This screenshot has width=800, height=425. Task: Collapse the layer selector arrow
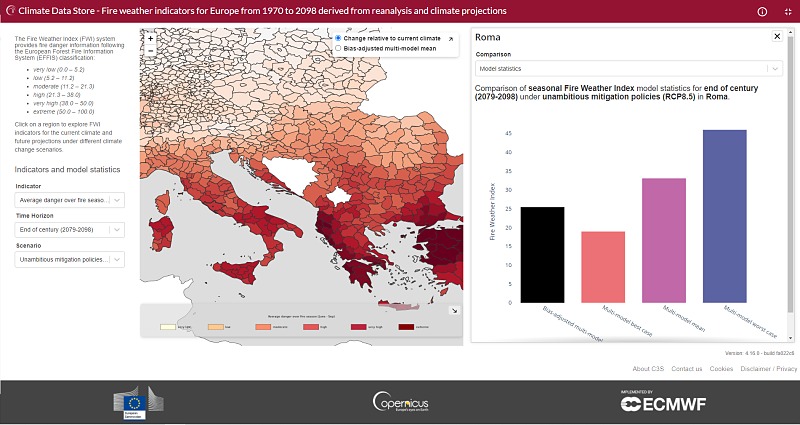(x=451, y=39)
